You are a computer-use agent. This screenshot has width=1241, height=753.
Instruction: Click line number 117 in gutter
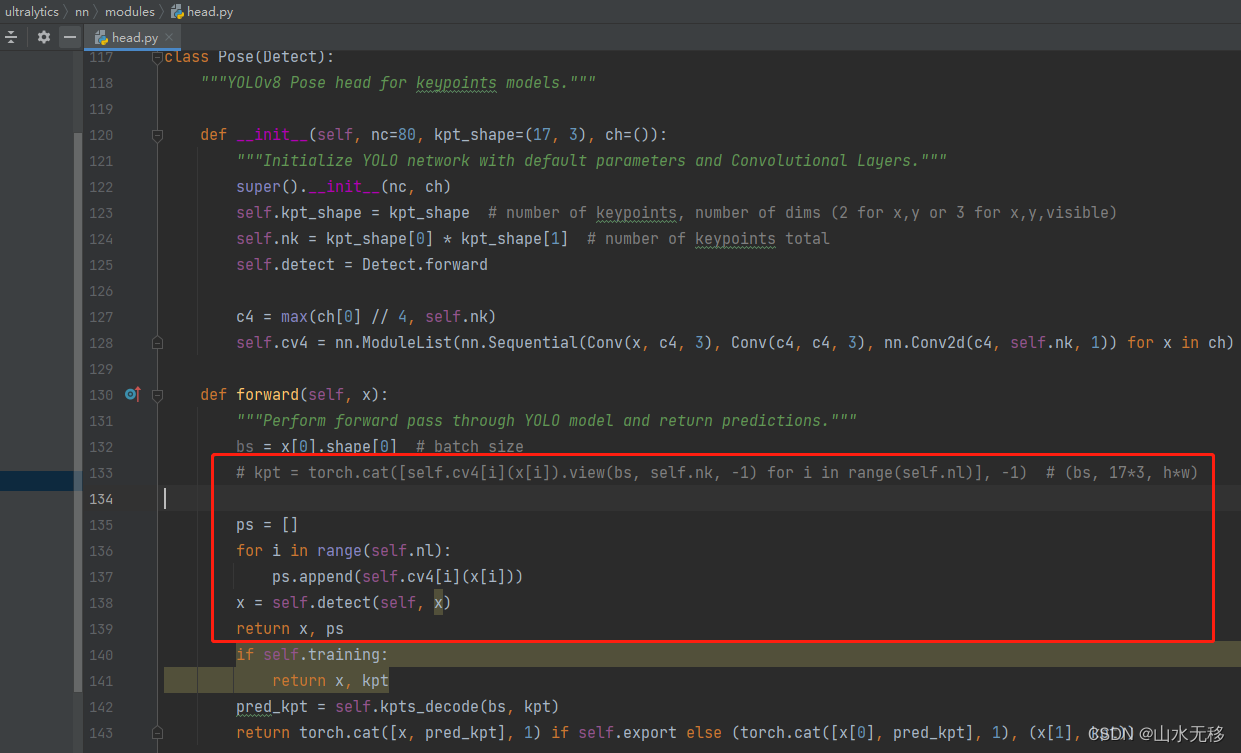point(101,57)
